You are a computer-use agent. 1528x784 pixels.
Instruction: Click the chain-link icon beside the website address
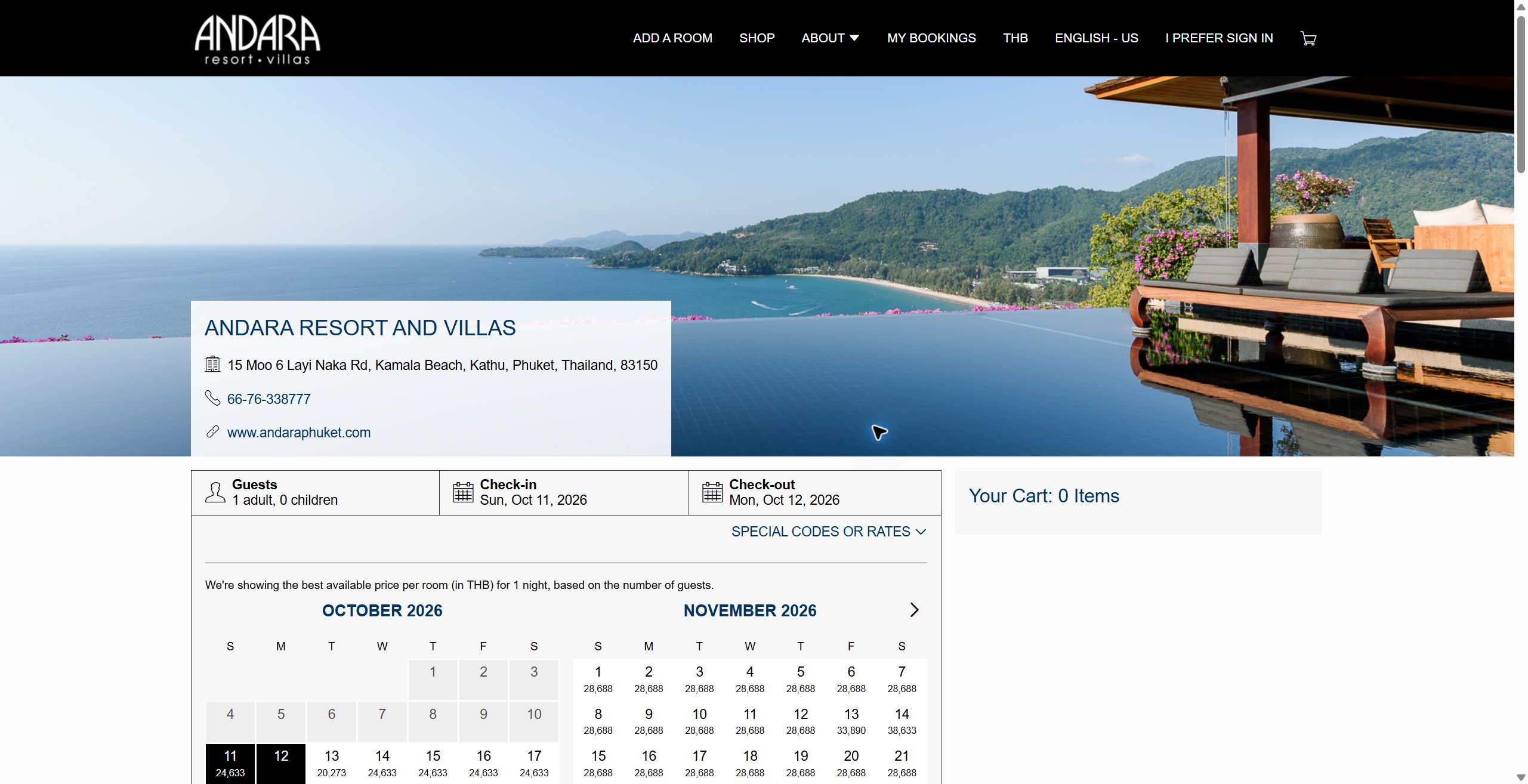click(212, 432)
